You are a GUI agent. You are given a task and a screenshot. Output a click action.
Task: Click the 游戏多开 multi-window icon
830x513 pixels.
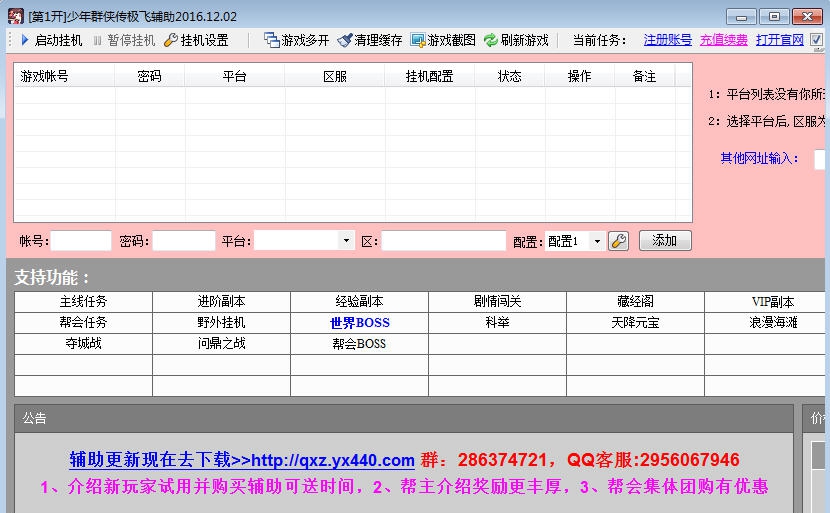tap(272, 40)
